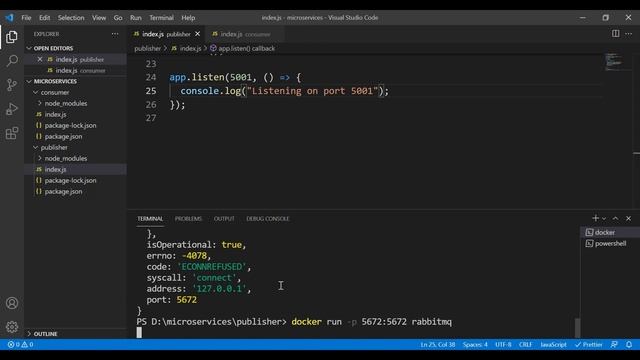640x360 pixels.
Task: Maximize the terminal panel size
Action: (x=616, y=218)
